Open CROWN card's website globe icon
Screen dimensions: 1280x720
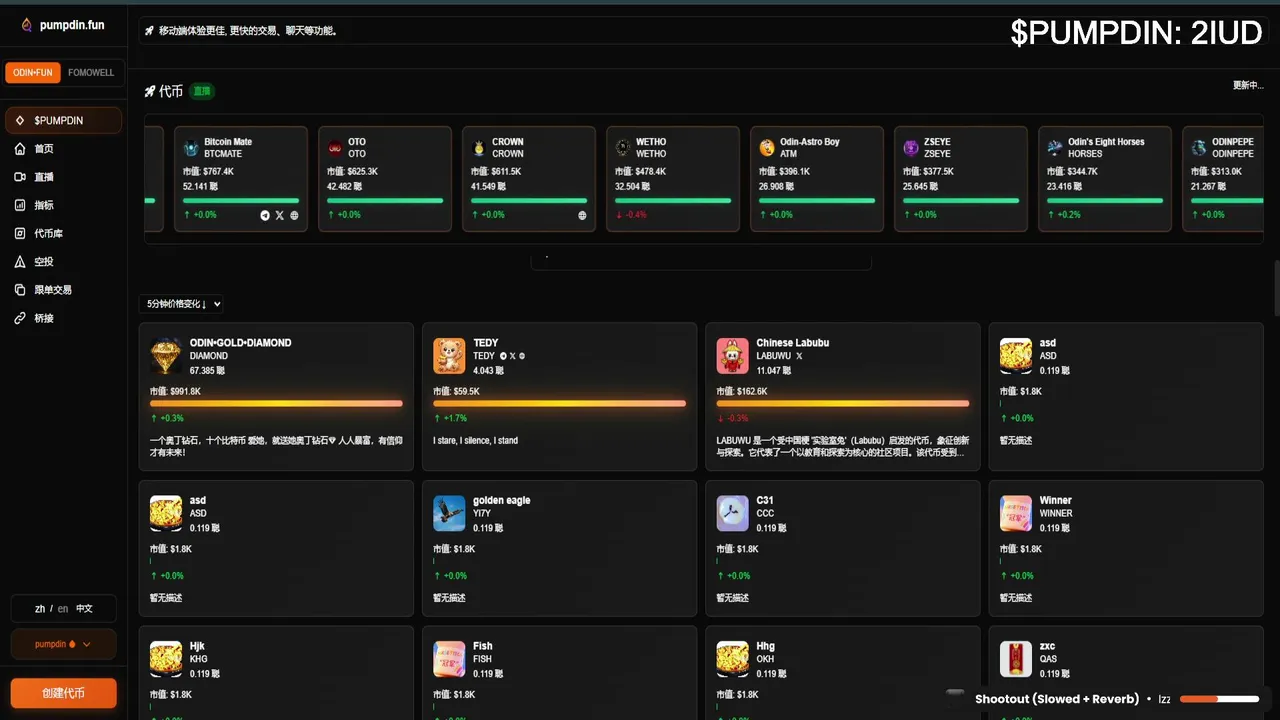582,215
